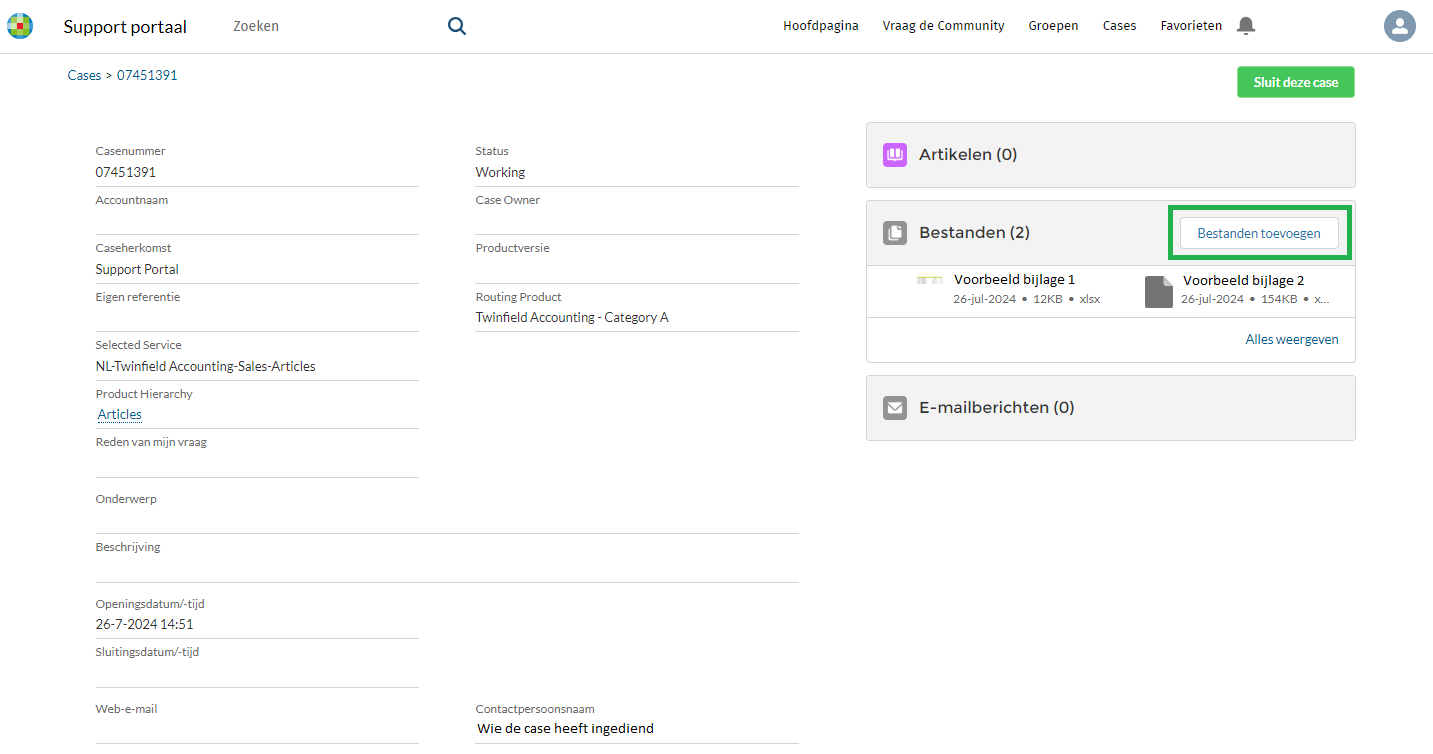The height and width of the screenshot is (754, 1433).
Task: Click the E-mailberichten envelope icon
Action: click(894, 408)
